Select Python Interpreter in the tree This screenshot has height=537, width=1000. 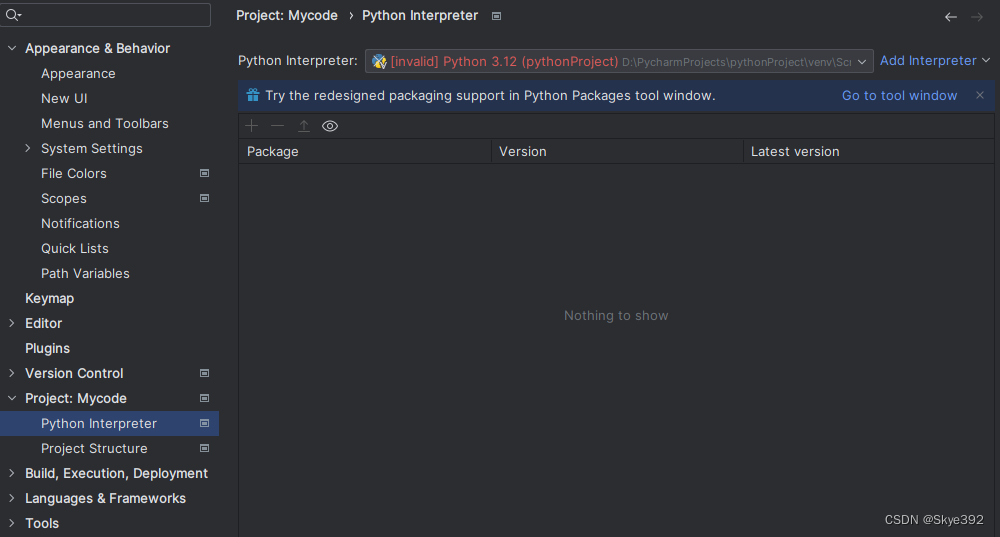[109, 423]
